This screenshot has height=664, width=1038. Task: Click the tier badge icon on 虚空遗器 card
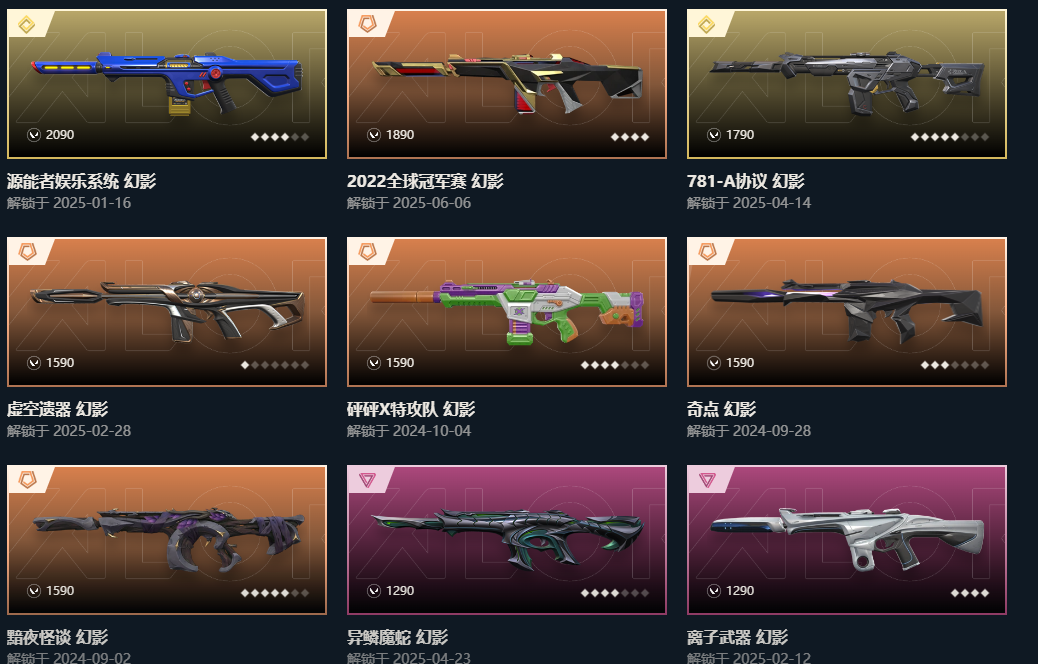pyautogui.click(x=27, y=252)
